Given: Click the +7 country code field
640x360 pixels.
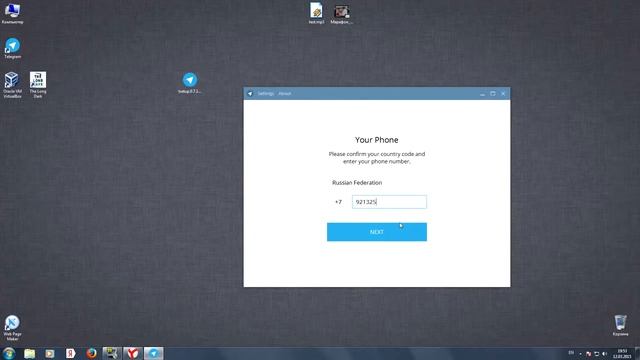Looking at the screenshot, I should 338,202.
